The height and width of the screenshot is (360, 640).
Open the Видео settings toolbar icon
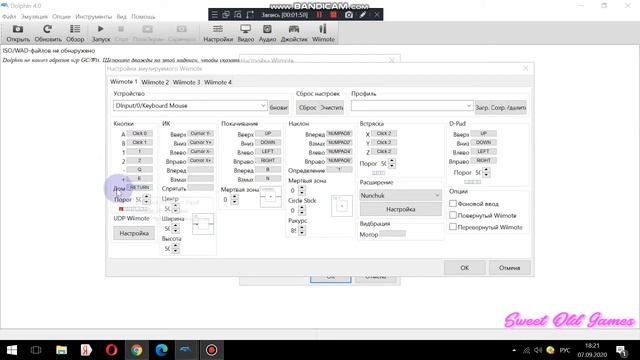coord(245,33)
